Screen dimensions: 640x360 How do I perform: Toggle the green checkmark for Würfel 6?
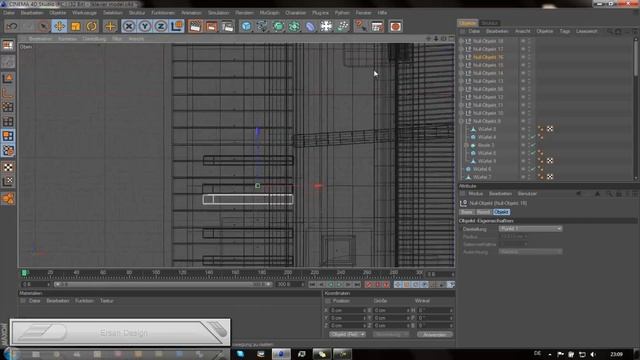coord(533,169)
